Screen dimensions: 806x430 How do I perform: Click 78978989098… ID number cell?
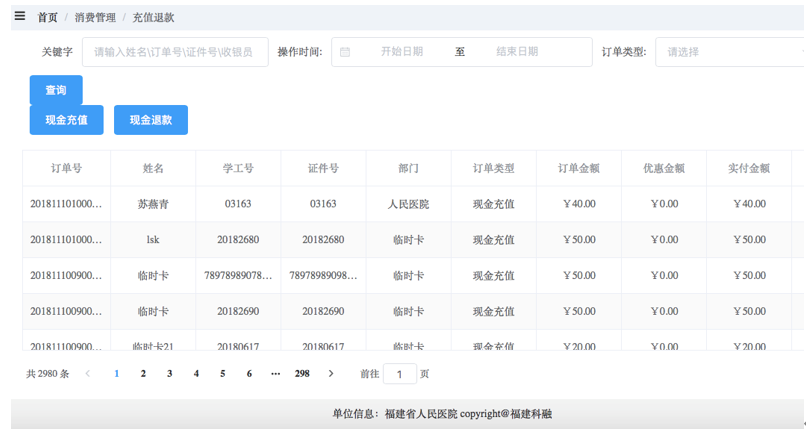323,275
